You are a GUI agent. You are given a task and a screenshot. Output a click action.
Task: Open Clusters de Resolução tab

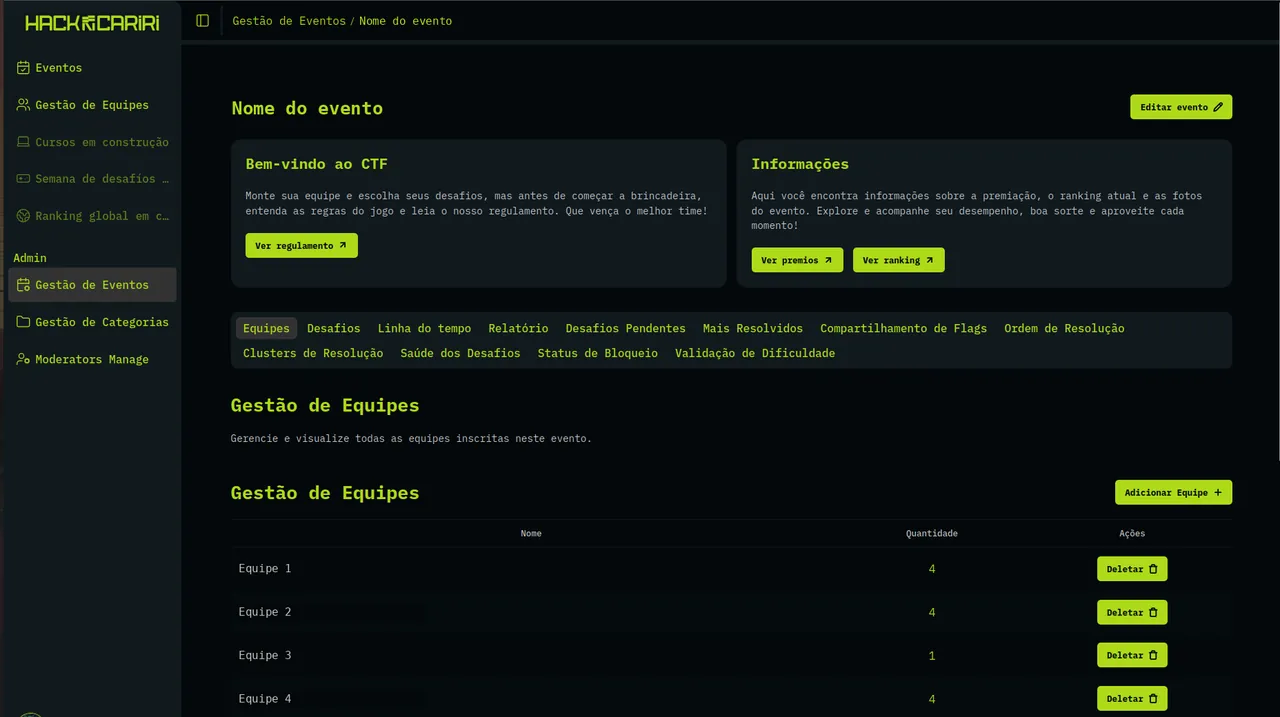[313, 353]
